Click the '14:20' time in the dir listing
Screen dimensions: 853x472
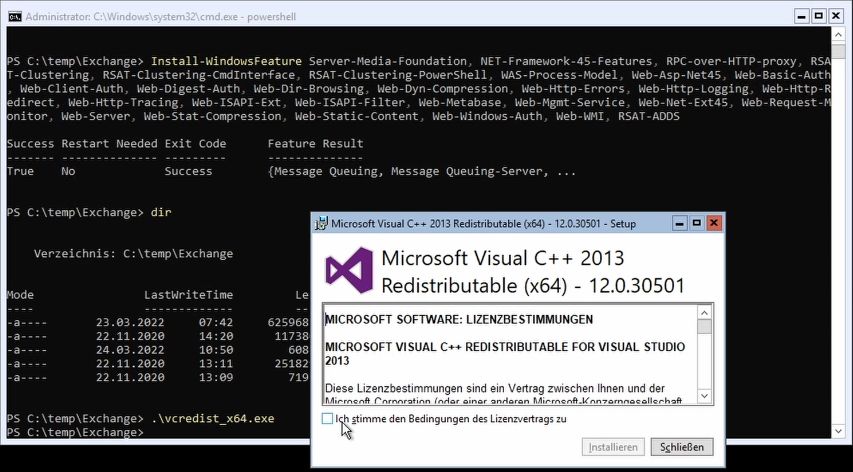[x=215, y=336]
